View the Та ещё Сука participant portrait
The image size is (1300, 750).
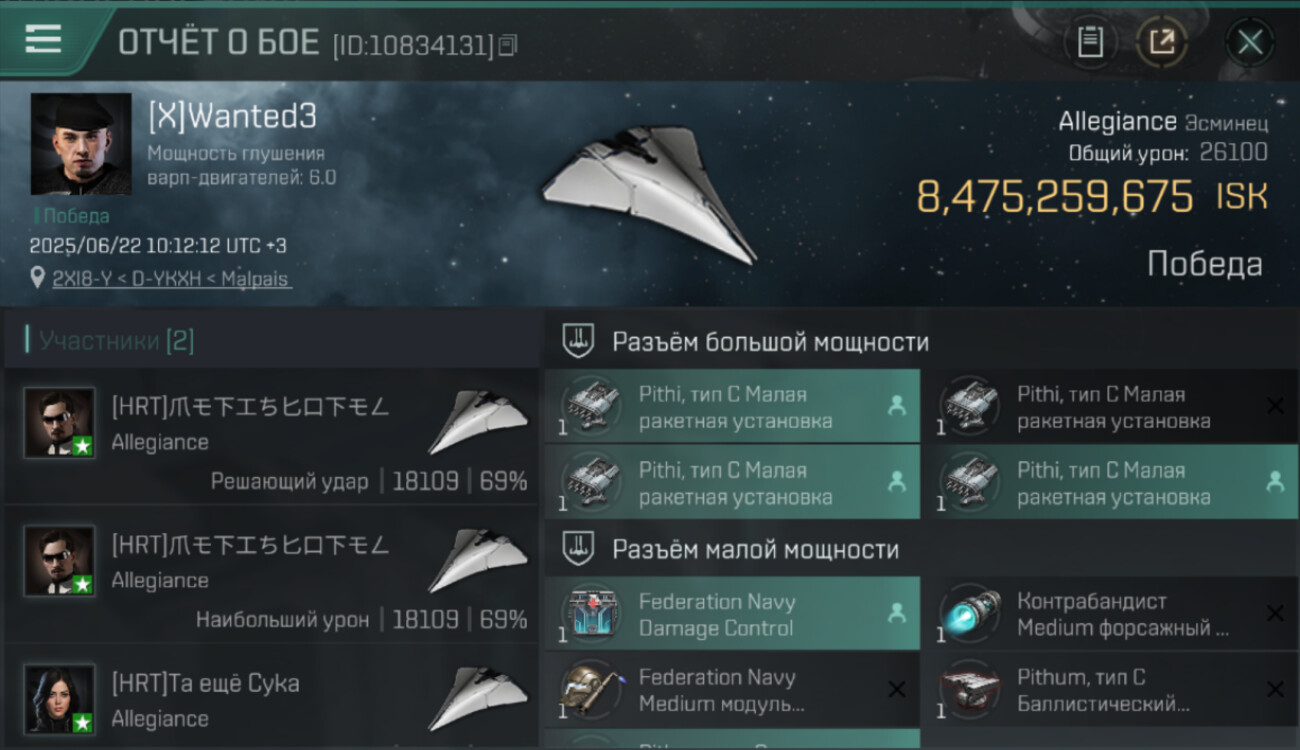(x=60, y=699)
